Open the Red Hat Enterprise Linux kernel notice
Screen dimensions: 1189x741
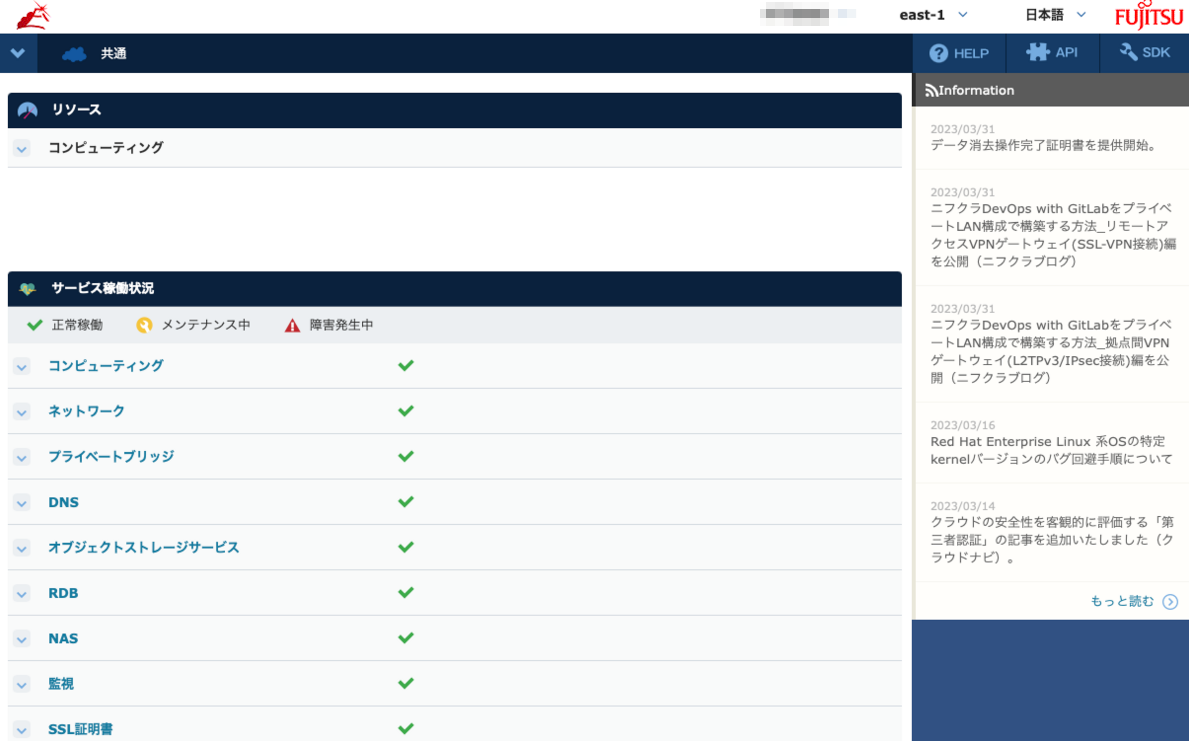pyautogui.click(x=1050, y=450)
